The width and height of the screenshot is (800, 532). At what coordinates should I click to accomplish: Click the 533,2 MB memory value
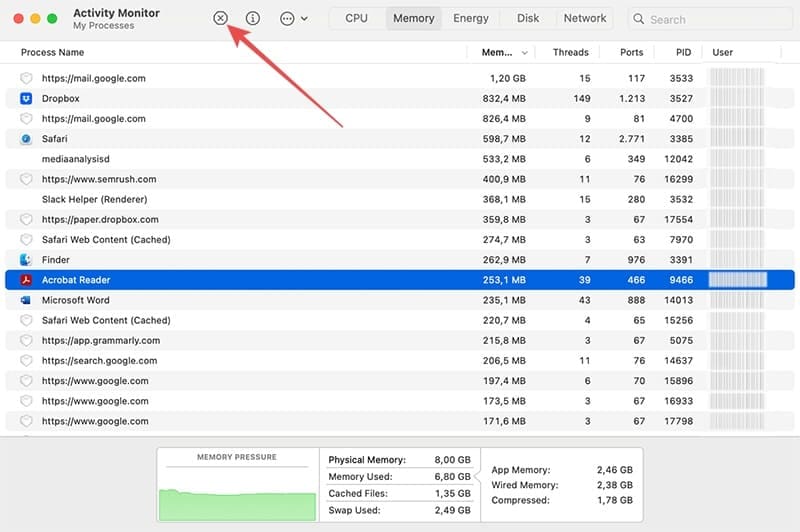tap(504, 159)
